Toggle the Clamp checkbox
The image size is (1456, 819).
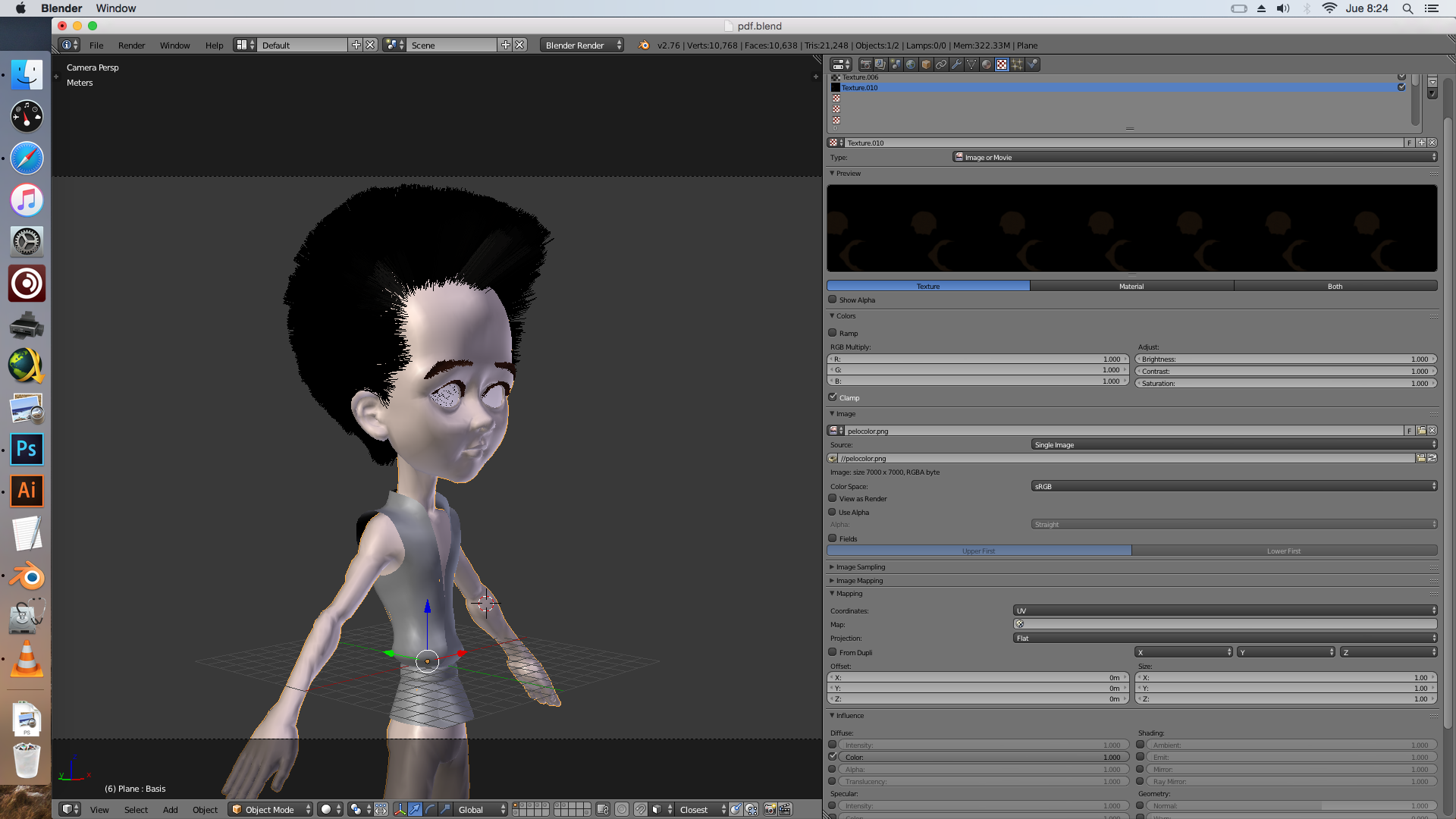pyautogui.click(x=833, y=397)
